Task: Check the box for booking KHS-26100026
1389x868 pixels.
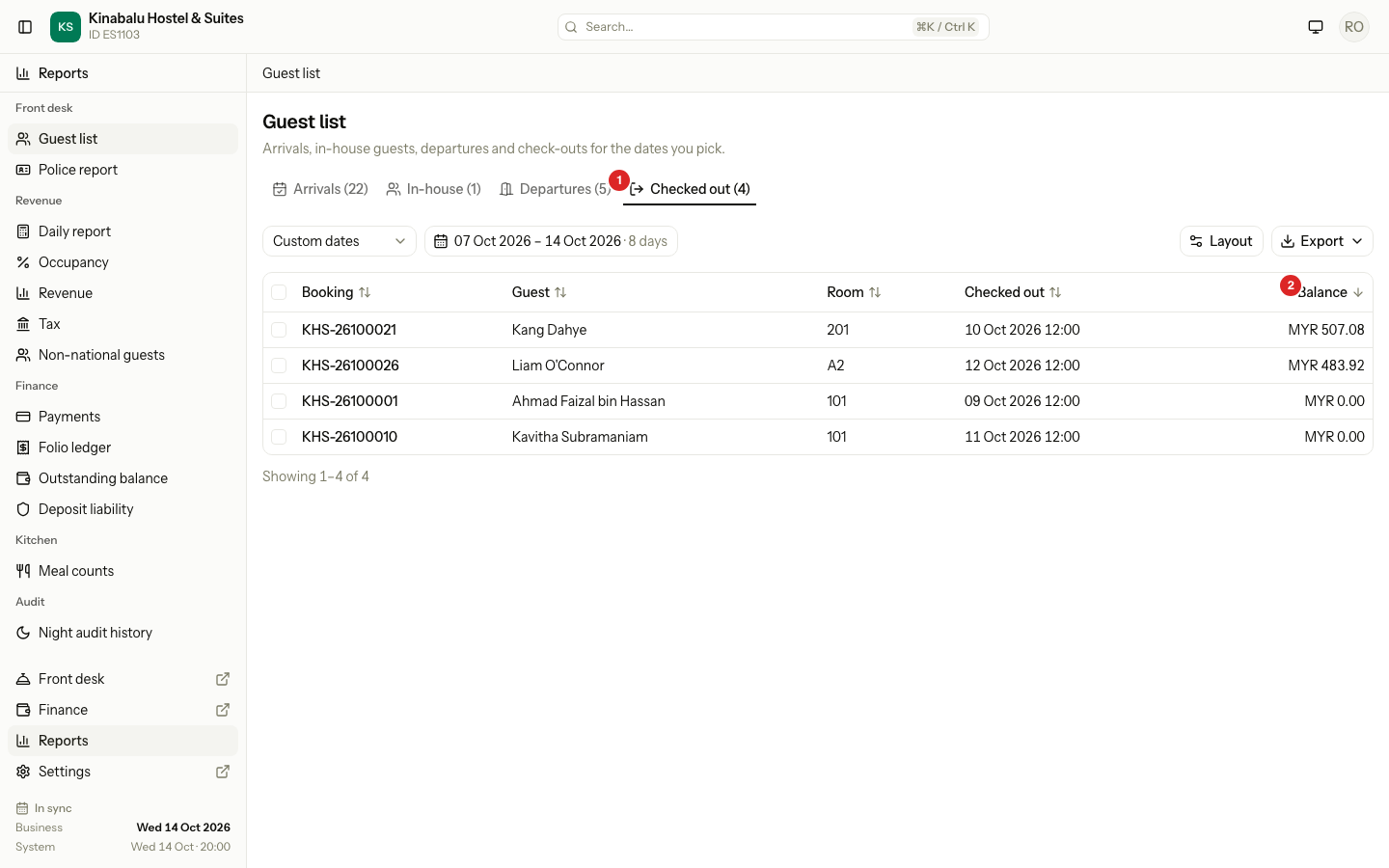Action: (x=279, y=366)
